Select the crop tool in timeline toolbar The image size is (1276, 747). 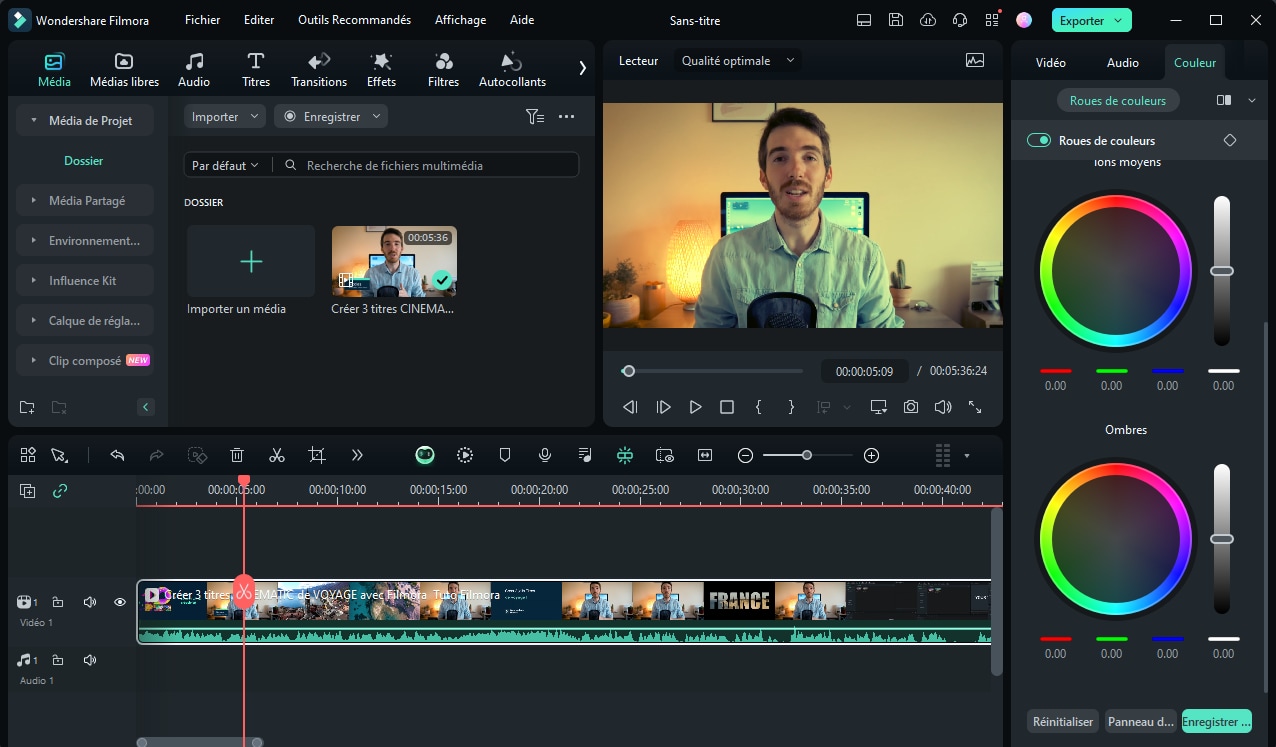[x=317, y=455]
